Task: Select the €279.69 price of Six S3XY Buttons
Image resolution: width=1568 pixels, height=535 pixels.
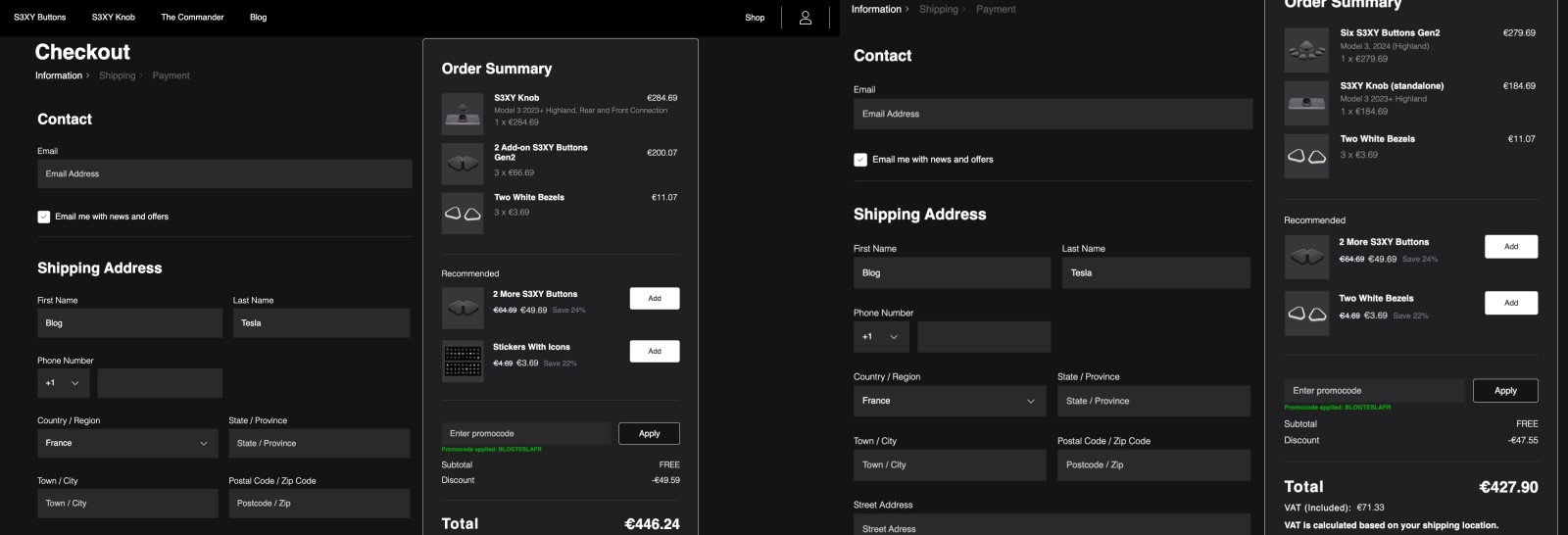Action: pos(1519,33)
